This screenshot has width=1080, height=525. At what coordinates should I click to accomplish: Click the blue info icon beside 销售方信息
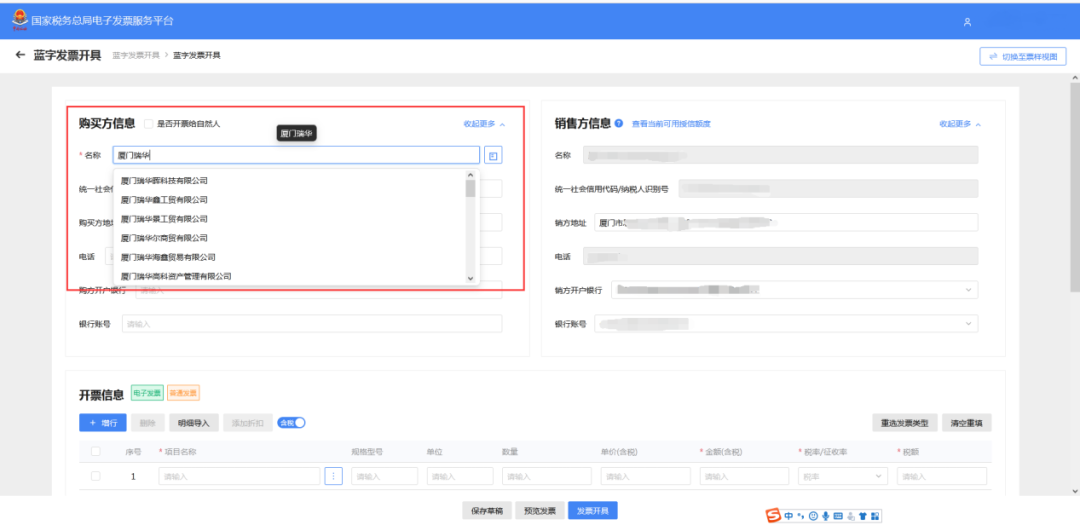click(x=619, y=123)
